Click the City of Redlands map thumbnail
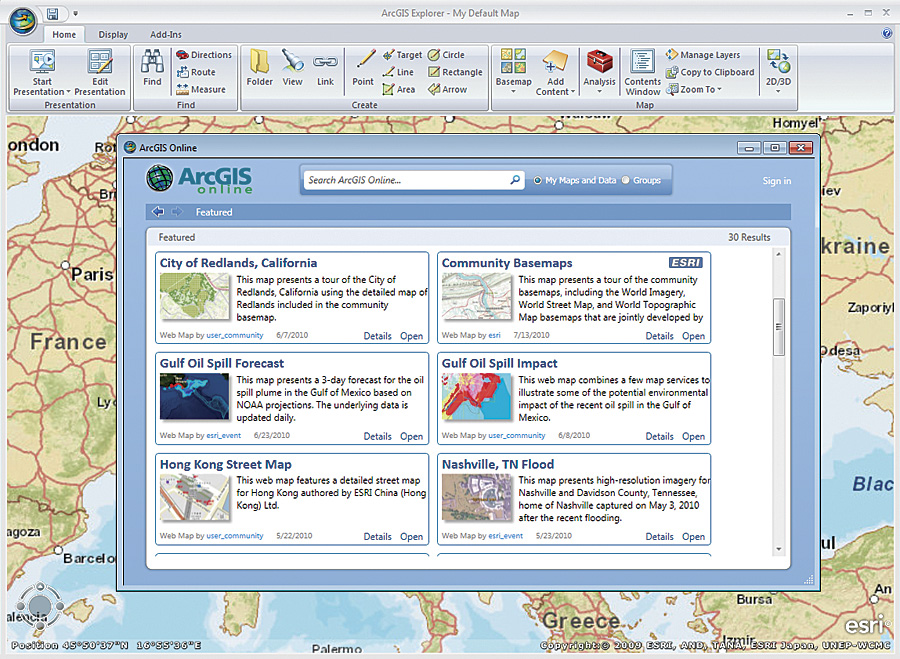This screenshot has height=659, width=900. [195, 296]
